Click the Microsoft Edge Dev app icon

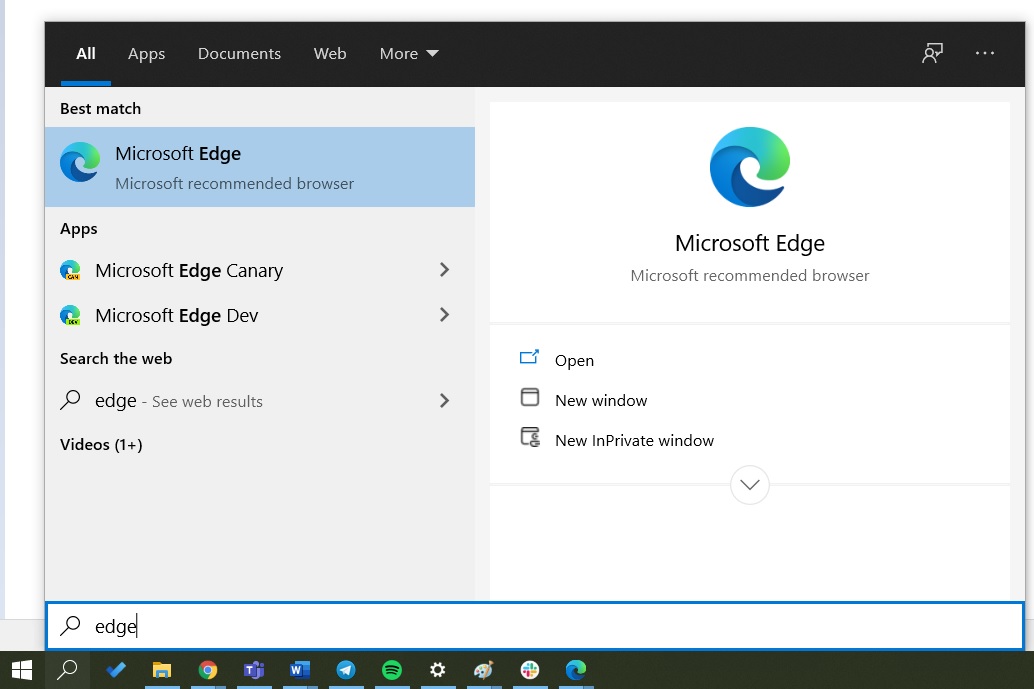[70, 313]
